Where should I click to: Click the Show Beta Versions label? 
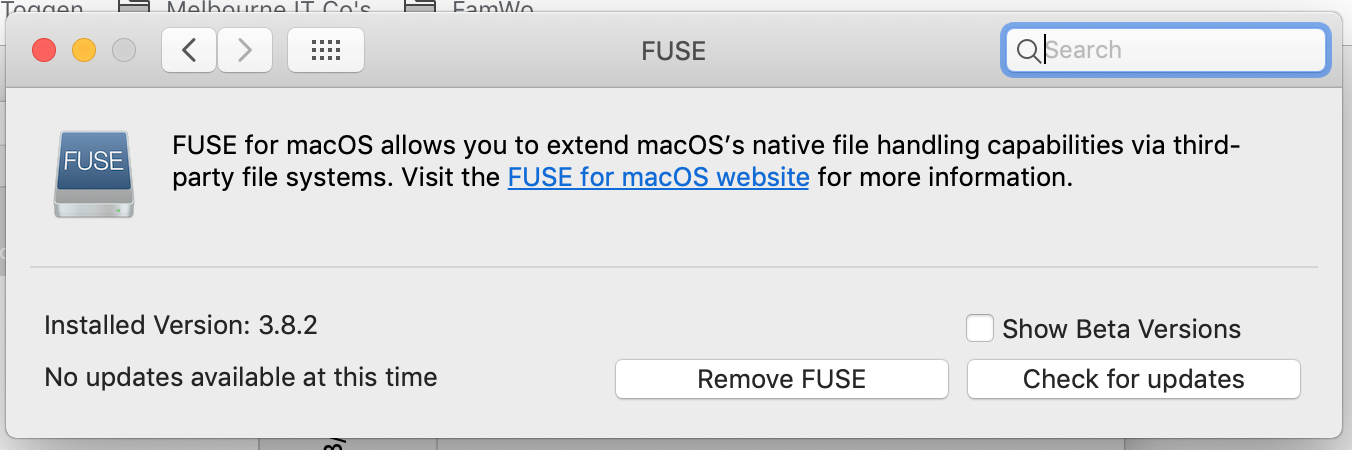[x=1121, y=329]
